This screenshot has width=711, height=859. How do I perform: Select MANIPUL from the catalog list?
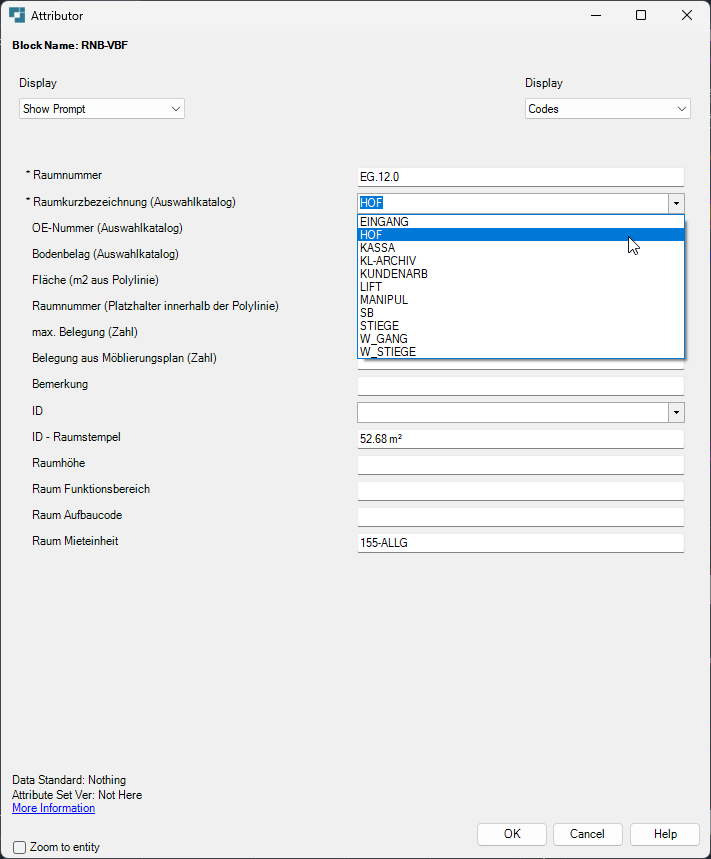pyautogui.click(x=521, y=300)
